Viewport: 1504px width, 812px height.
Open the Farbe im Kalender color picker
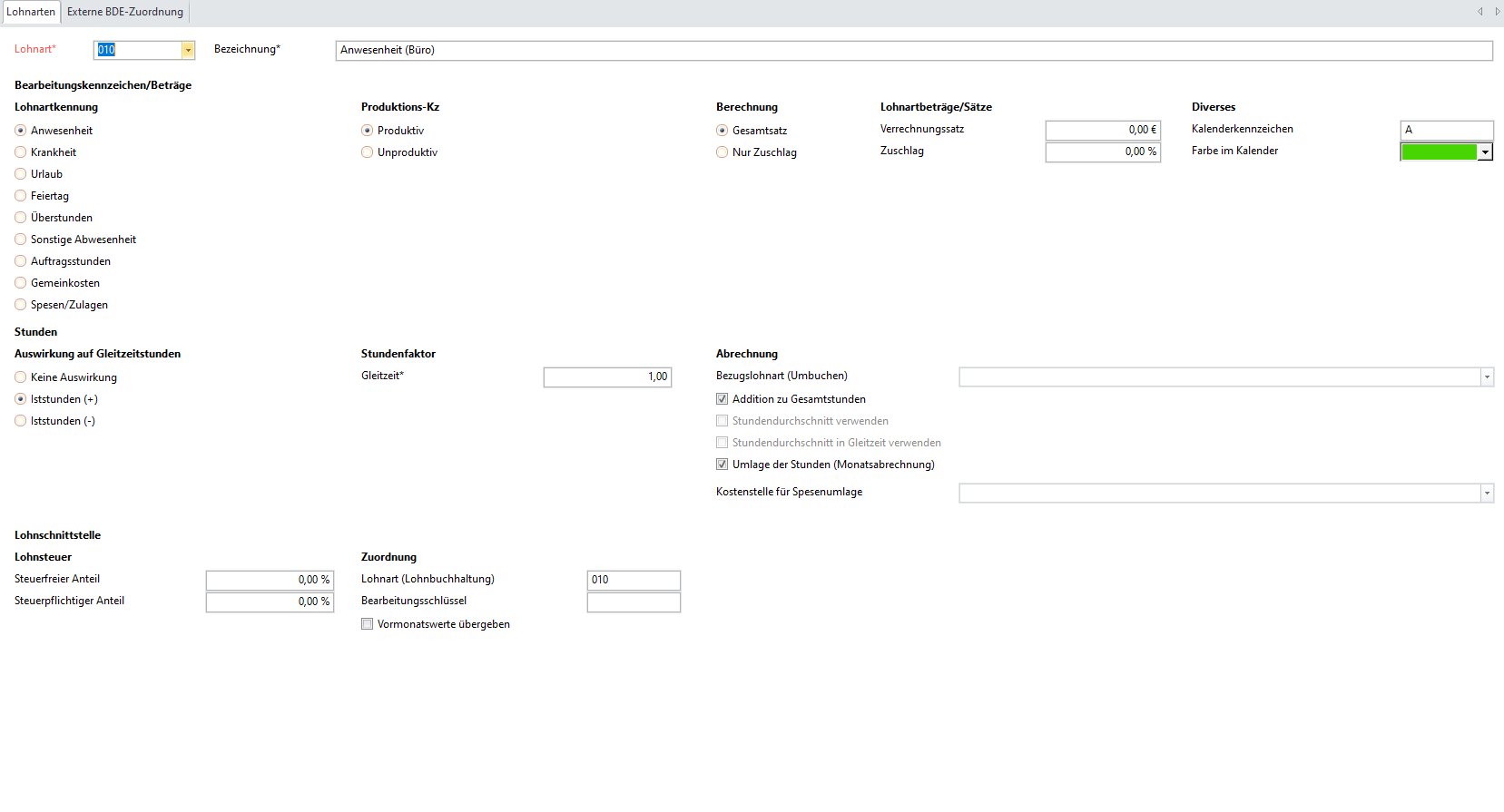(x=1485, y=152)
